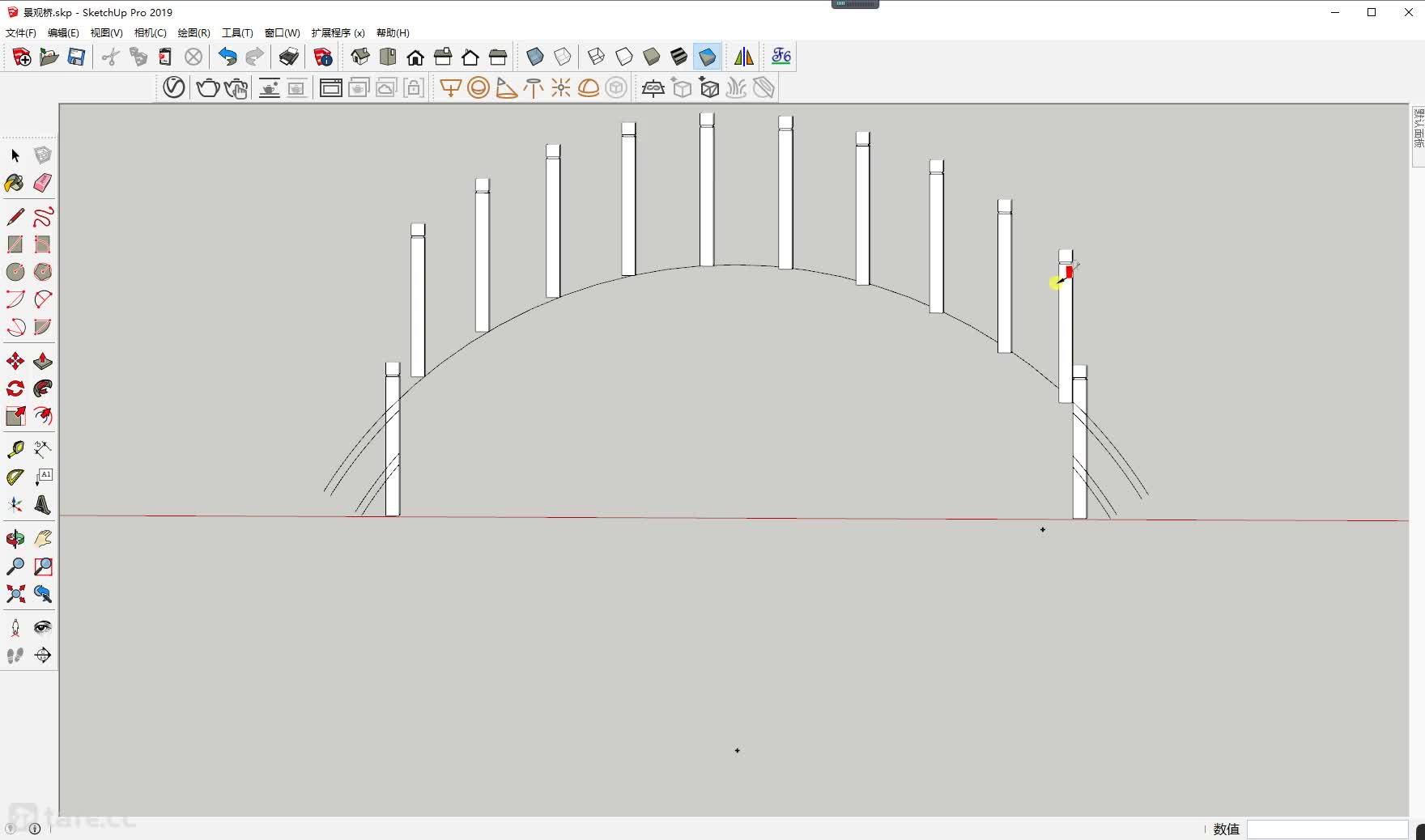Select the Zoom Window tool

[x=43, y=566]
